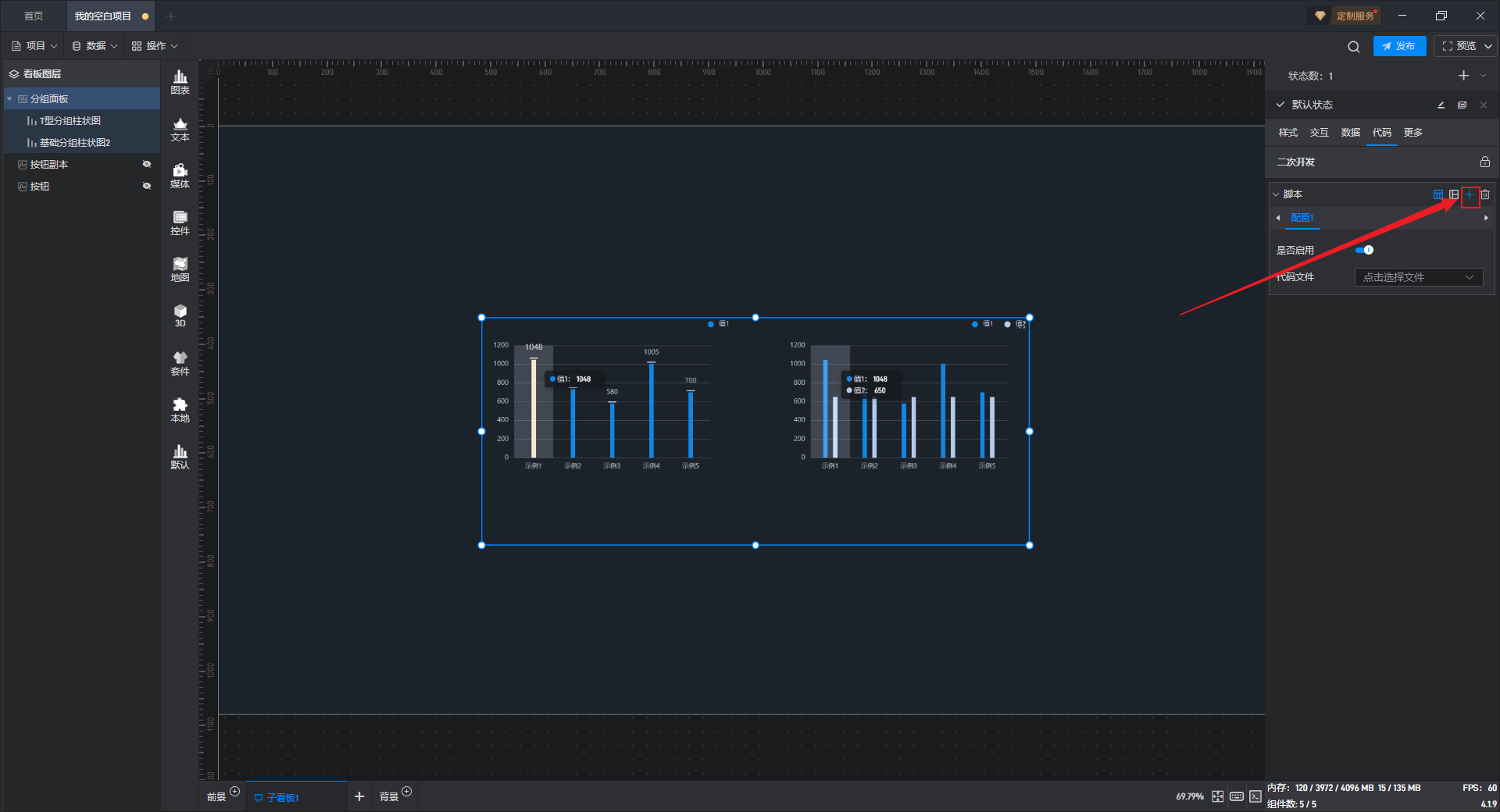The image size is (1500, 812).
Task: Open the console terminal icon in status bar
Action: (1255, 796)
